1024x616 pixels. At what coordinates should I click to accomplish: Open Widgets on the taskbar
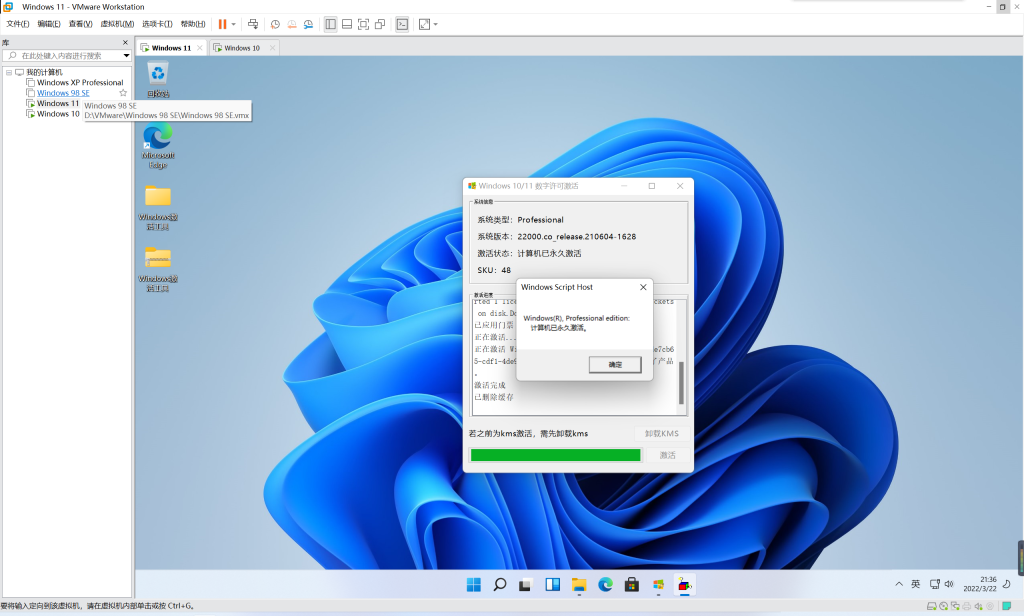(x=552, y=585)
